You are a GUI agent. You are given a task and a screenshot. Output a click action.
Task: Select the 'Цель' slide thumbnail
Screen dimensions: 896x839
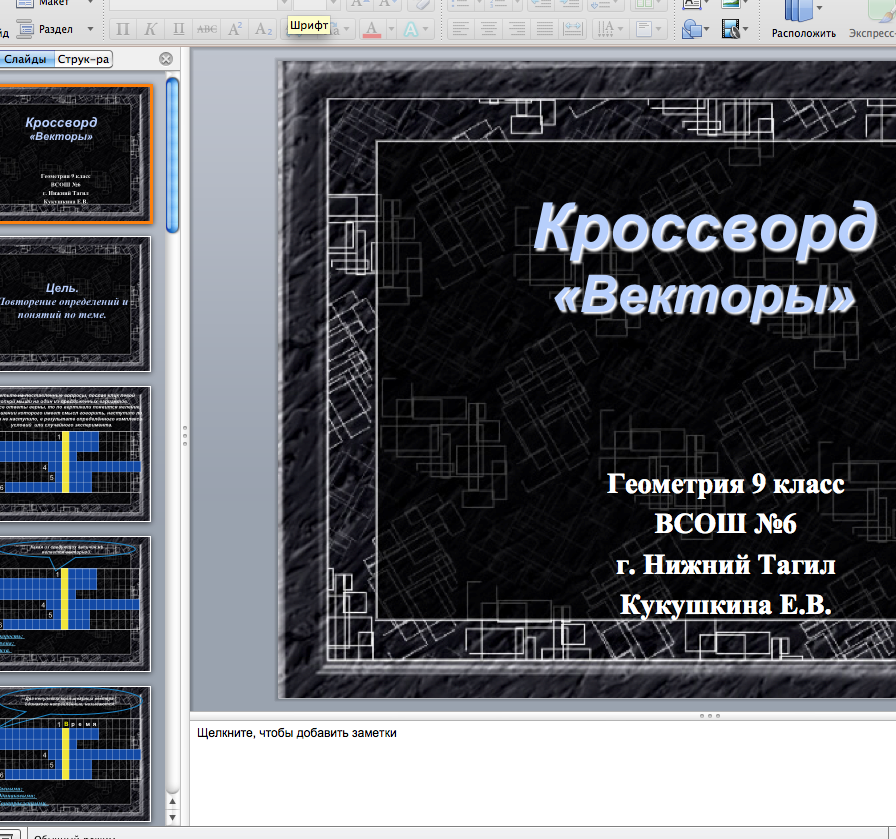[75, 303]
